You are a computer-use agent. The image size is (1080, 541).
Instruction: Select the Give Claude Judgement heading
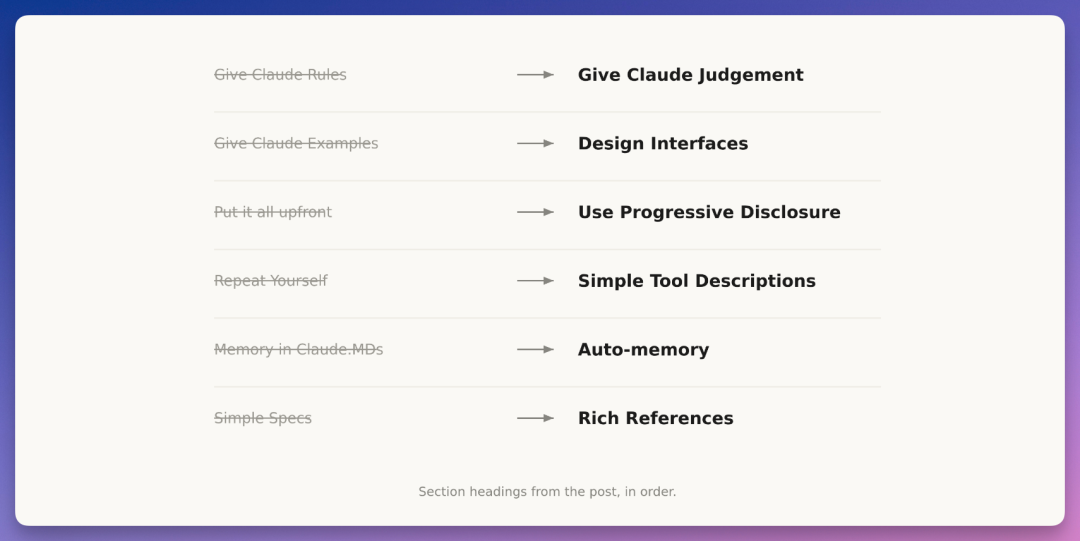(690, 74)
